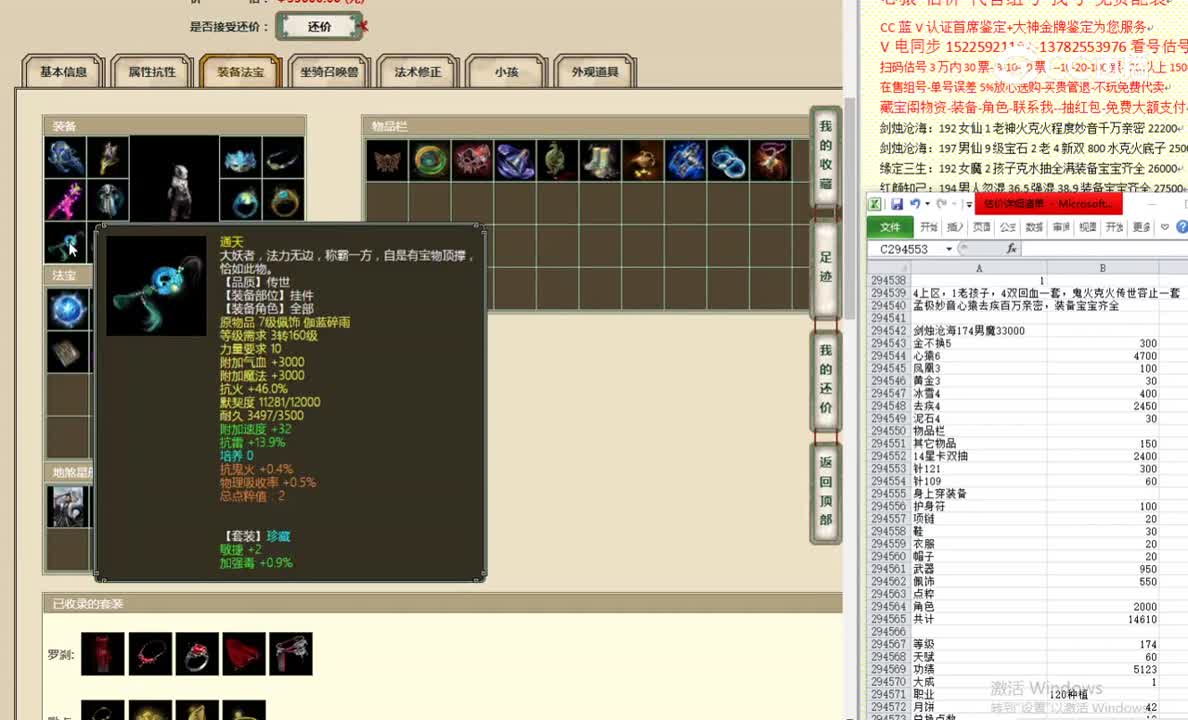
Task: Click the Excel Help question mark icon
Action: coord(1181,227)
